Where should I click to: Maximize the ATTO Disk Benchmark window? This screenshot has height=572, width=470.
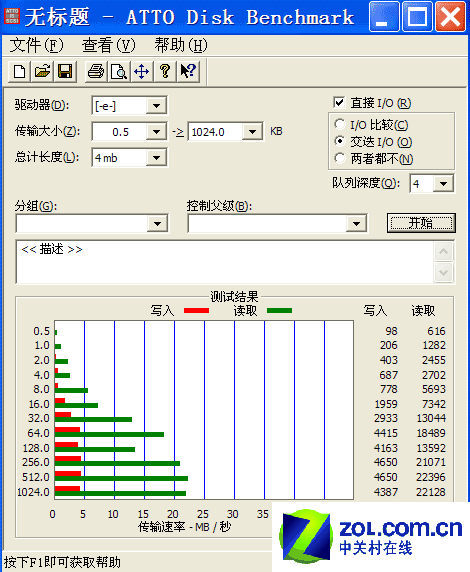(x=417, y=16)
